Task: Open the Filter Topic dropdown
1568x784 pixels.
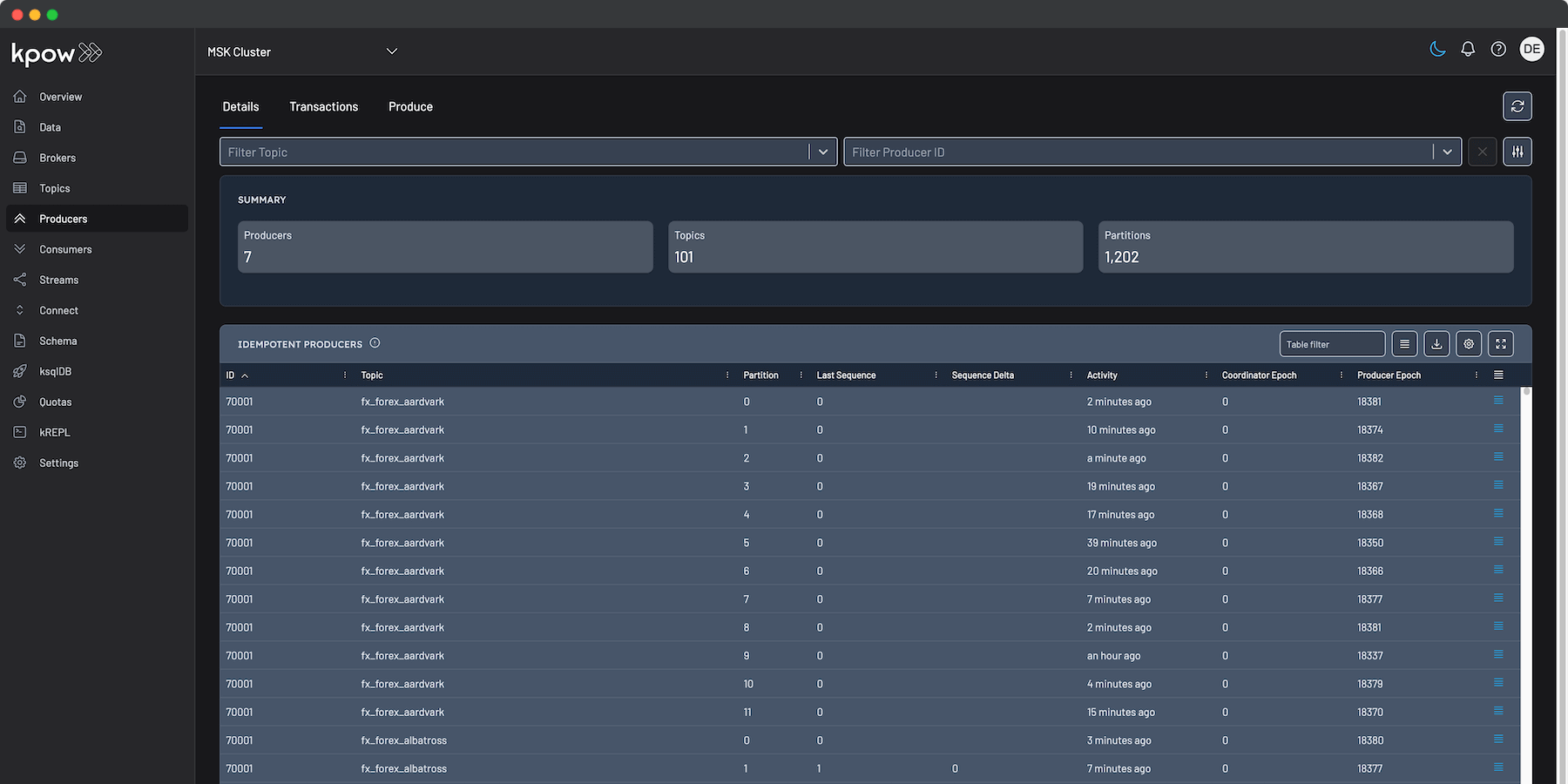Action: pos(823,151)
